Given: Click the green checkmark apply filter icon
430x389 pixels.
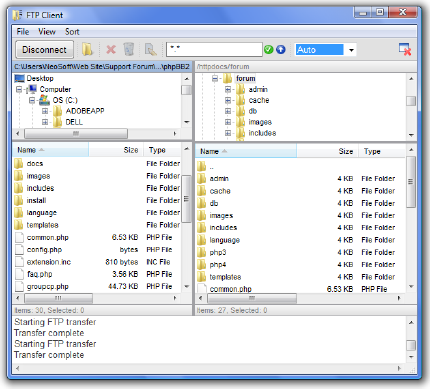Looking at the screenshot, I should [x=269, y=50].
